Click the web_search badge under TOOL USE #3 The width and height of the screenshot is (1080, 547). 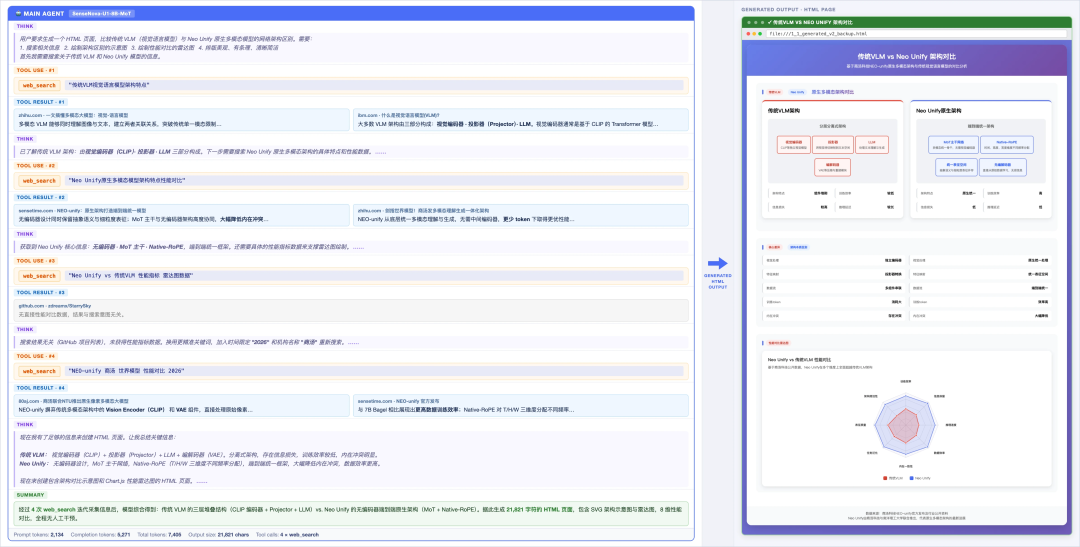[39, 274]
